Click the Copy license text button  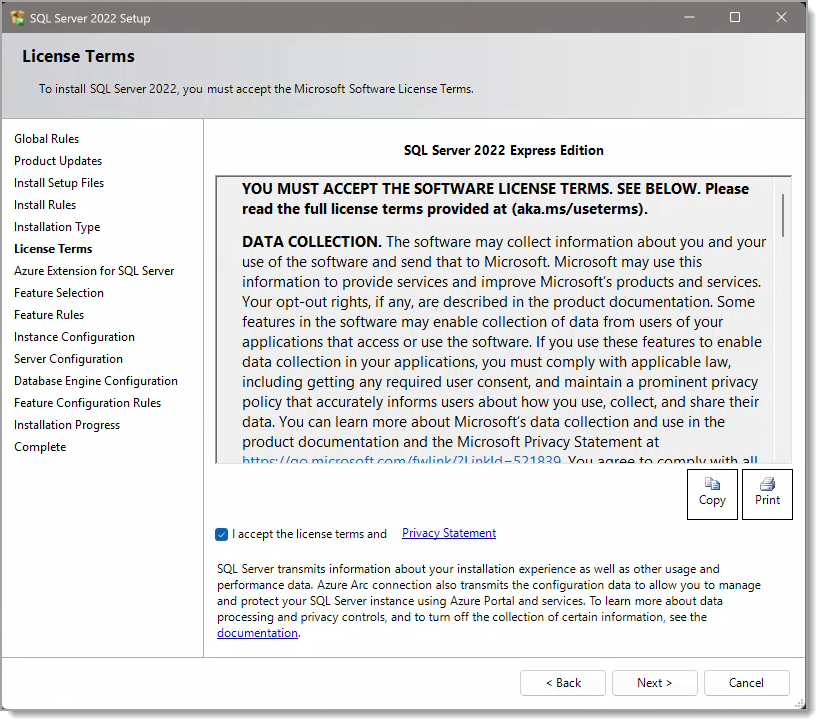(x=712, y=494)
